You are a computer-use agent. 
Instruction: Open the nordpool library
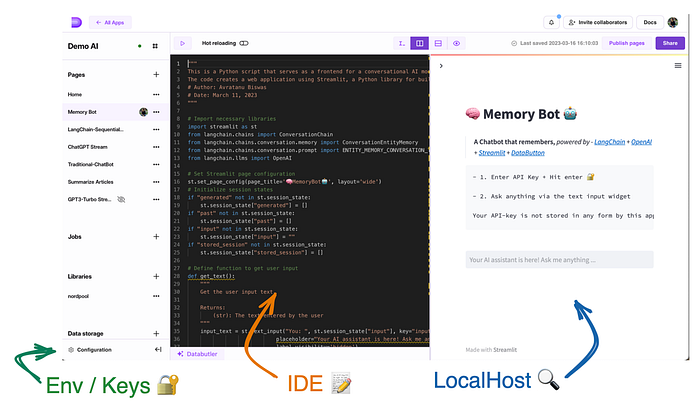(78, 296)
